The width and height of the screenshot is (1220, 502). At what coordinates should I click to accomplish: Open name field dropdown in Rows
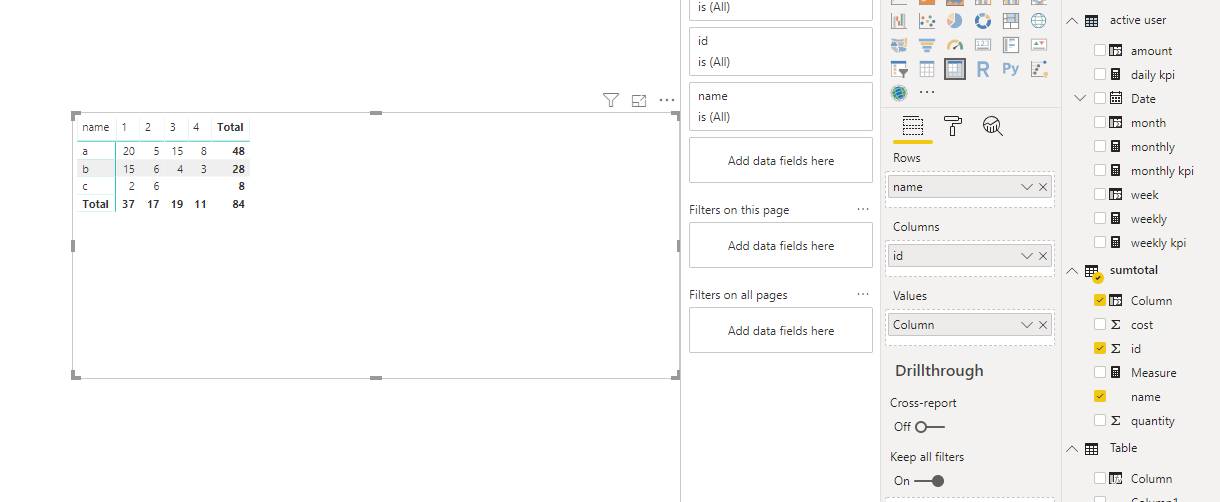coord(1026,187)
